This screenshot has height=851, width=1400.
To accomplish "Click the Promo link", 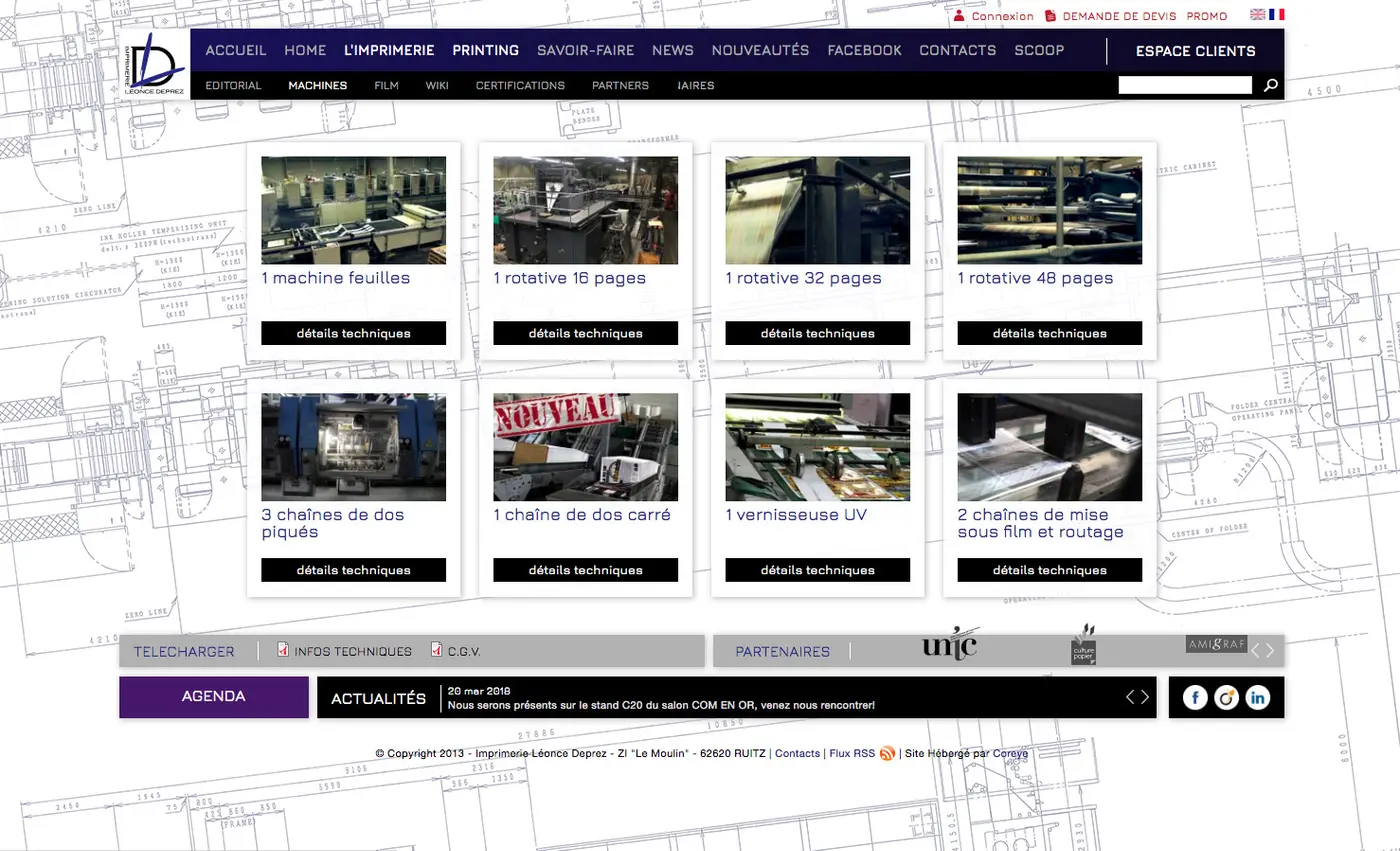I will (x=1207, y=16).
